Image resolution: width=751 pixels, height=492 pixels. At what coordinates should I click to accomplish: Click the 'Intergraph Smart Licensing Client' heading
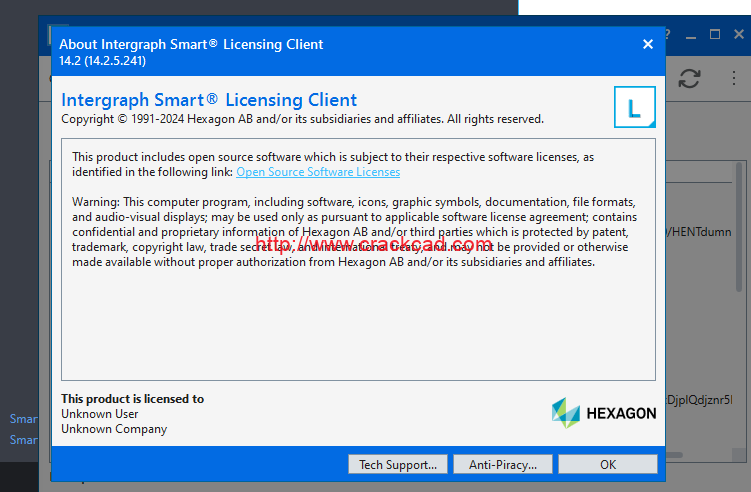[209, 100]
